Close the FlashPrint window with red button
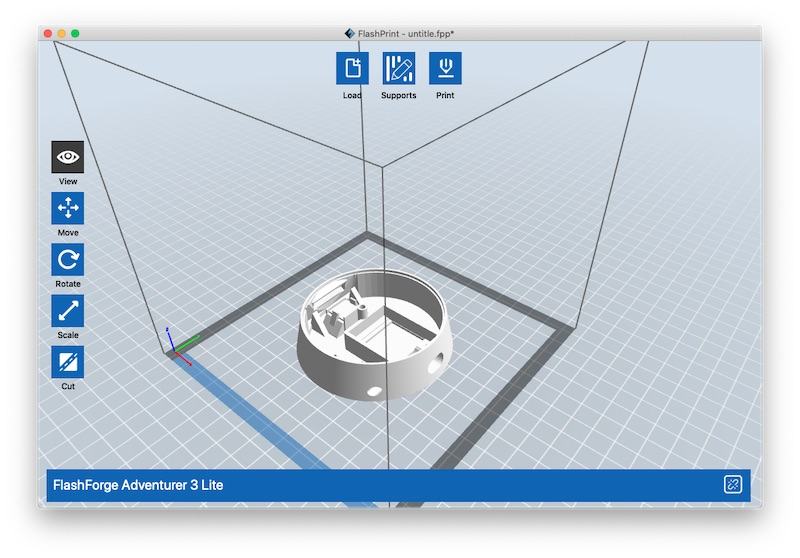Image resolution: width=800 pixels, height=558 pixels. pyautogui.click(x=47, y=33)
